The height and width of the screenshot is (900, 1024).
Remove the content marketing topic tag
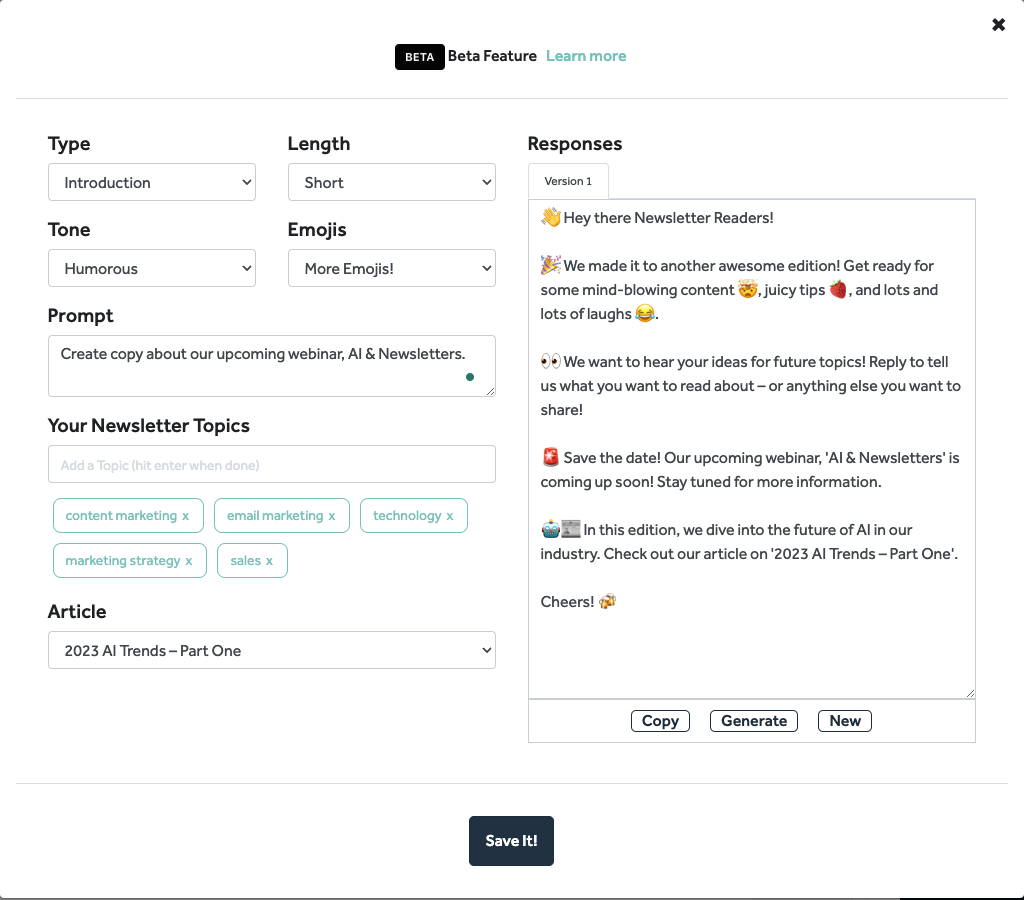point(186,516)
